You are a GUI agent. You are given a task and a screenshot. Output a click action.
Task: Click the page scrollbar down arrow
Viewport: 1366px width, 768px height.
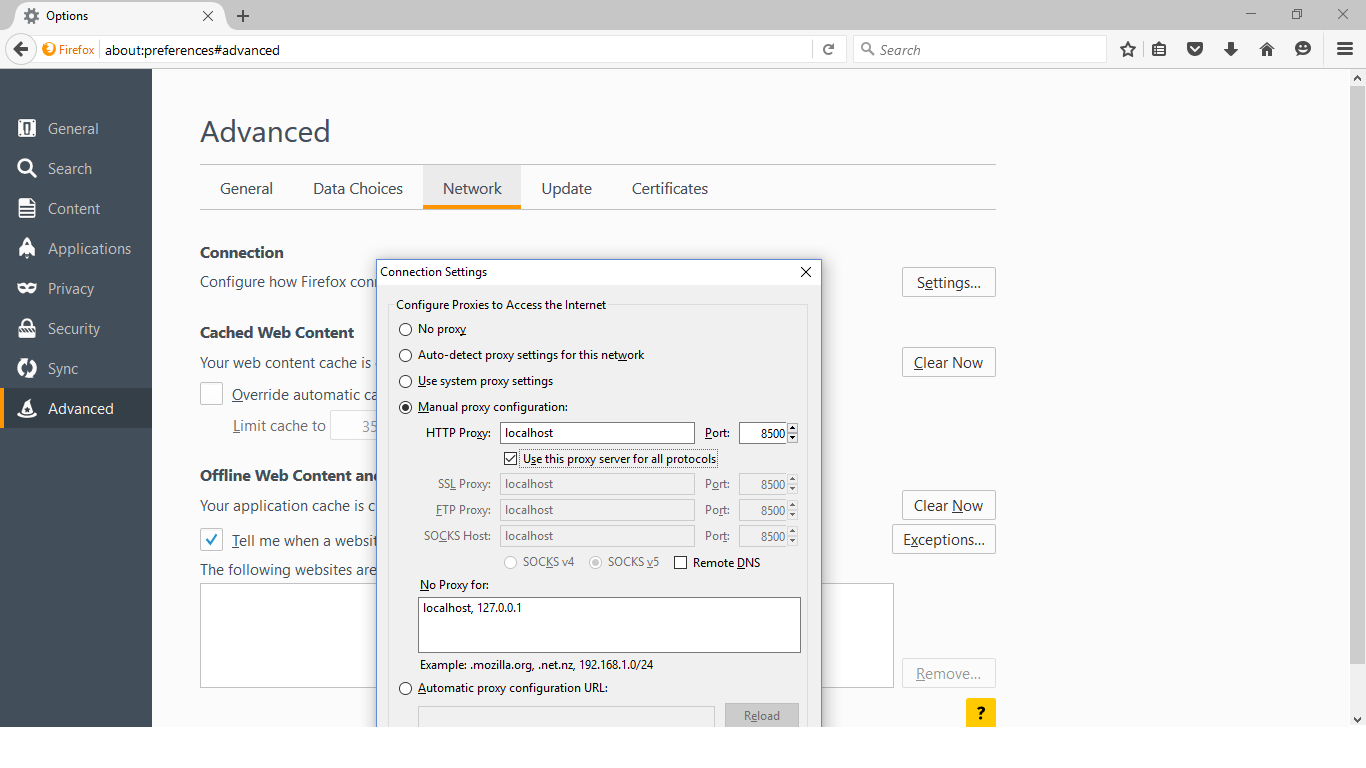pos(1358,719)
